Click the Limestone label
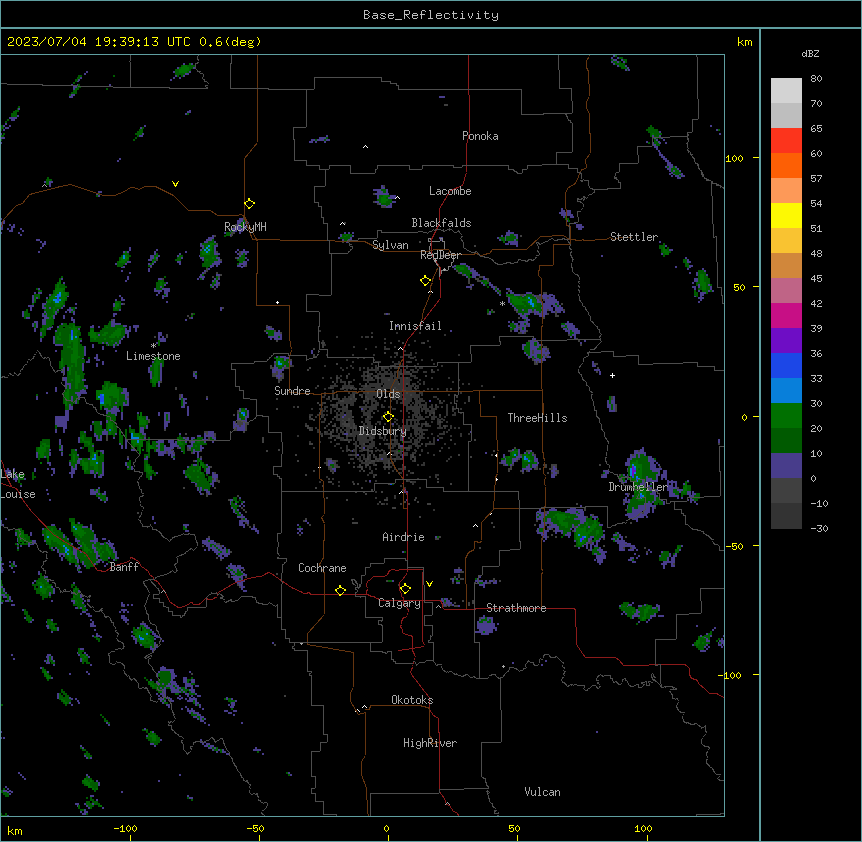Screen dimensions: 862x842 [153, 356]
